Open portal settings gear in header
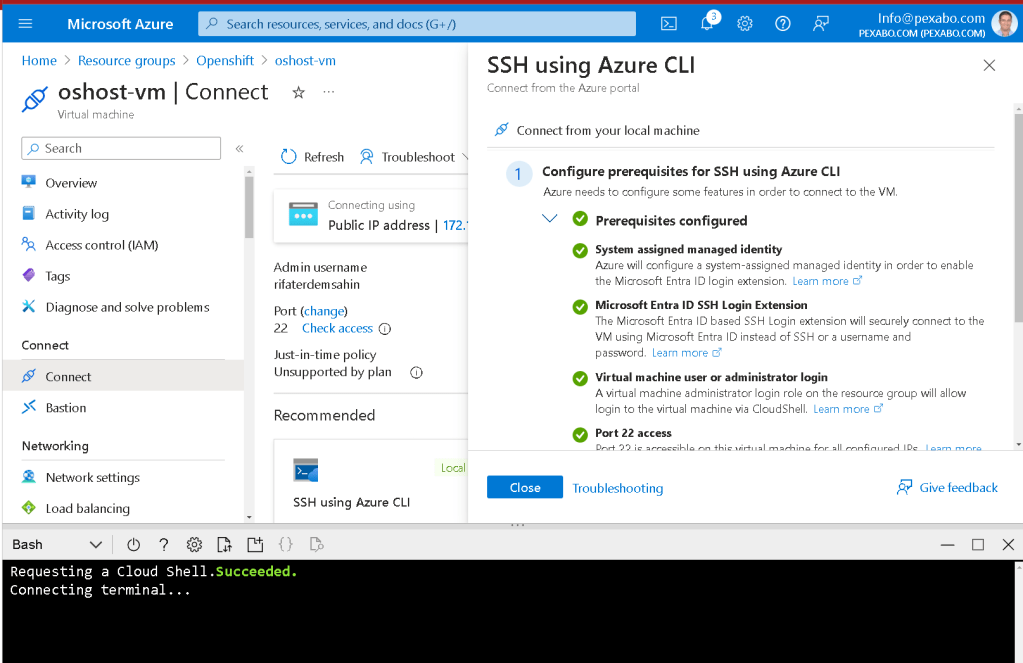 click(x=744, y=24)
